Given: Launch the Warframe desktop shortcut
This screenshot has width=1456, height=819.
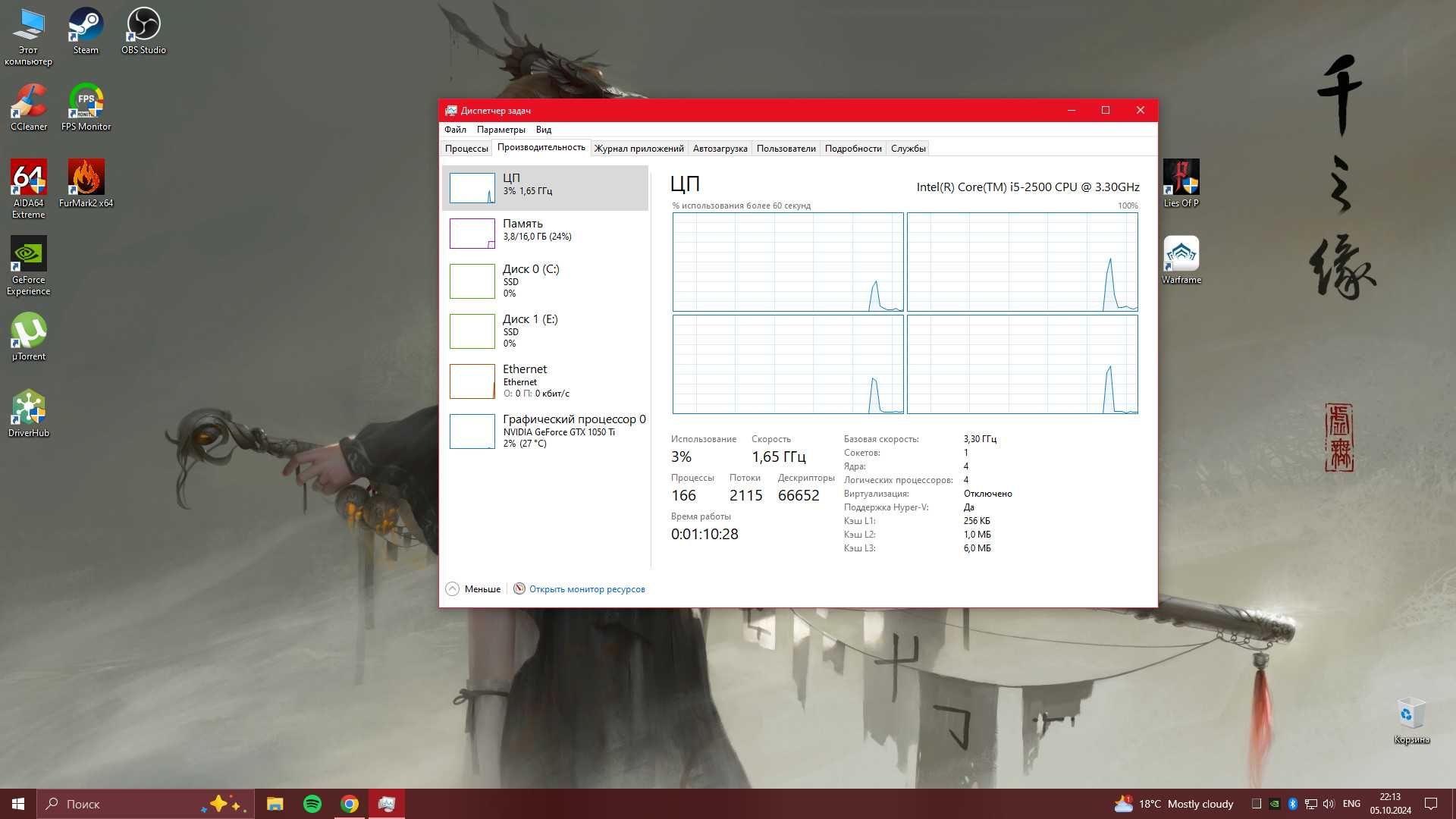Looking at the screenshot, I should [x=1181, y=259].
